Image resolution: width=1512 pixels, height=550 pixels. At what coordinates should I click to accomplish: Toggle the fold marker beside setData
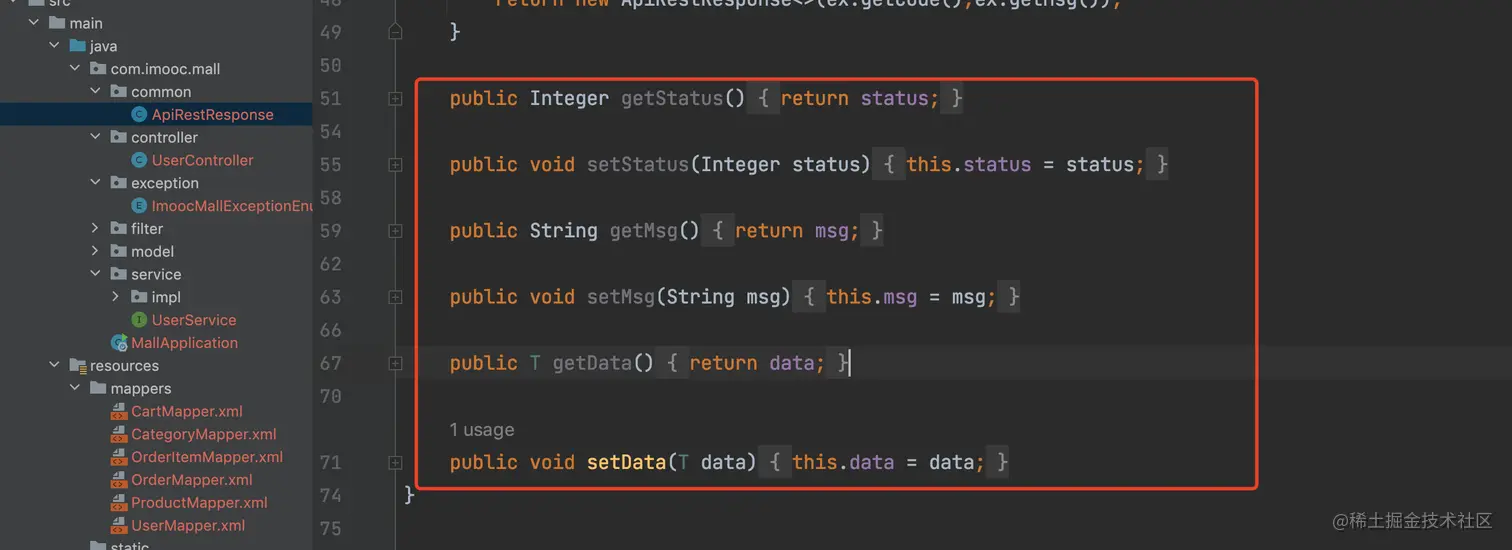click(x=395, y=463)
